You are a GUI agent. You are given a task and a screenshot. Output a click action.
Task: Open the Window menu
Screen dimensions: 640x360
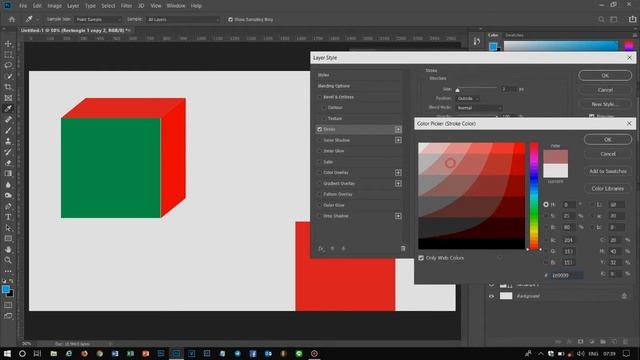tap(176, 6)
